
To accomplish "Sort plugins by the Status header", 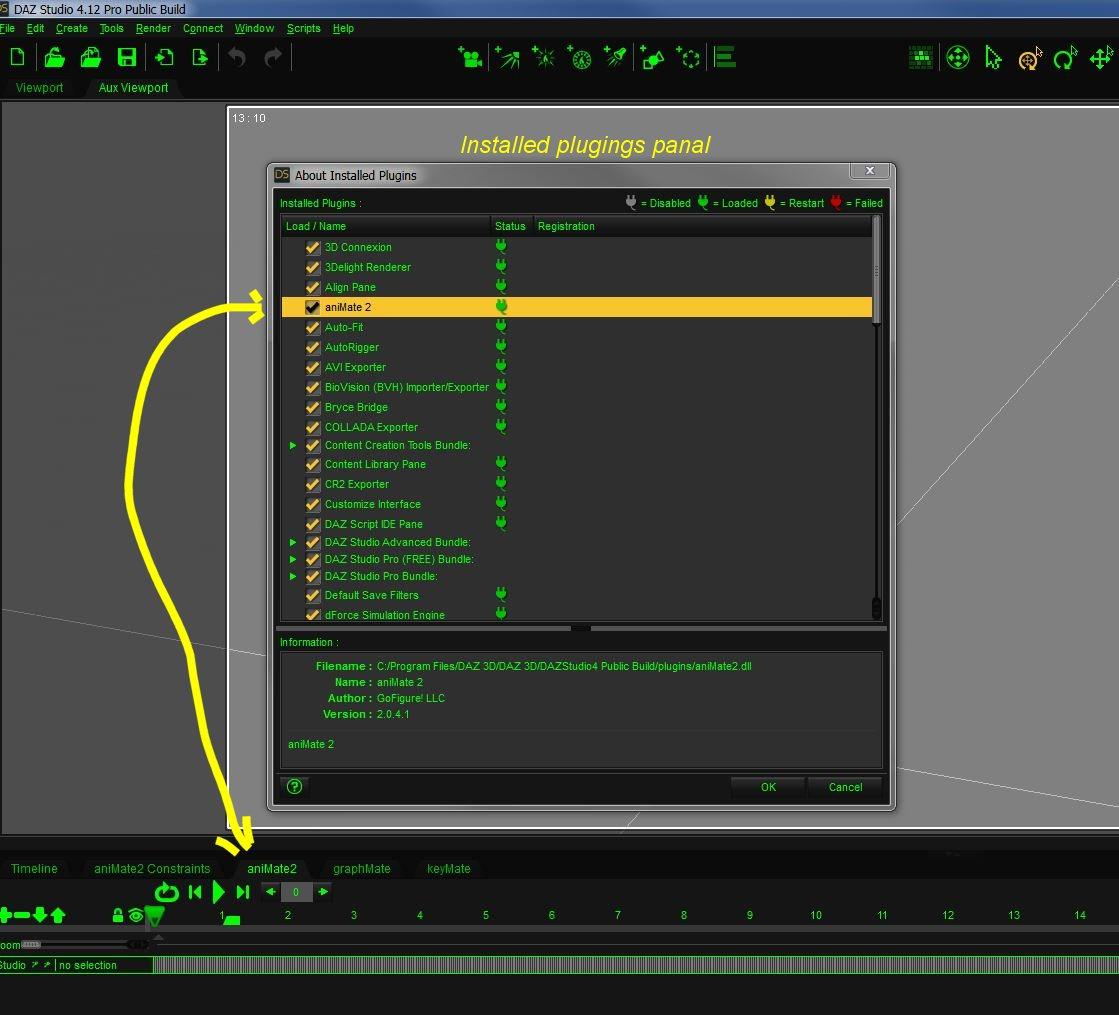I will 511,226.
